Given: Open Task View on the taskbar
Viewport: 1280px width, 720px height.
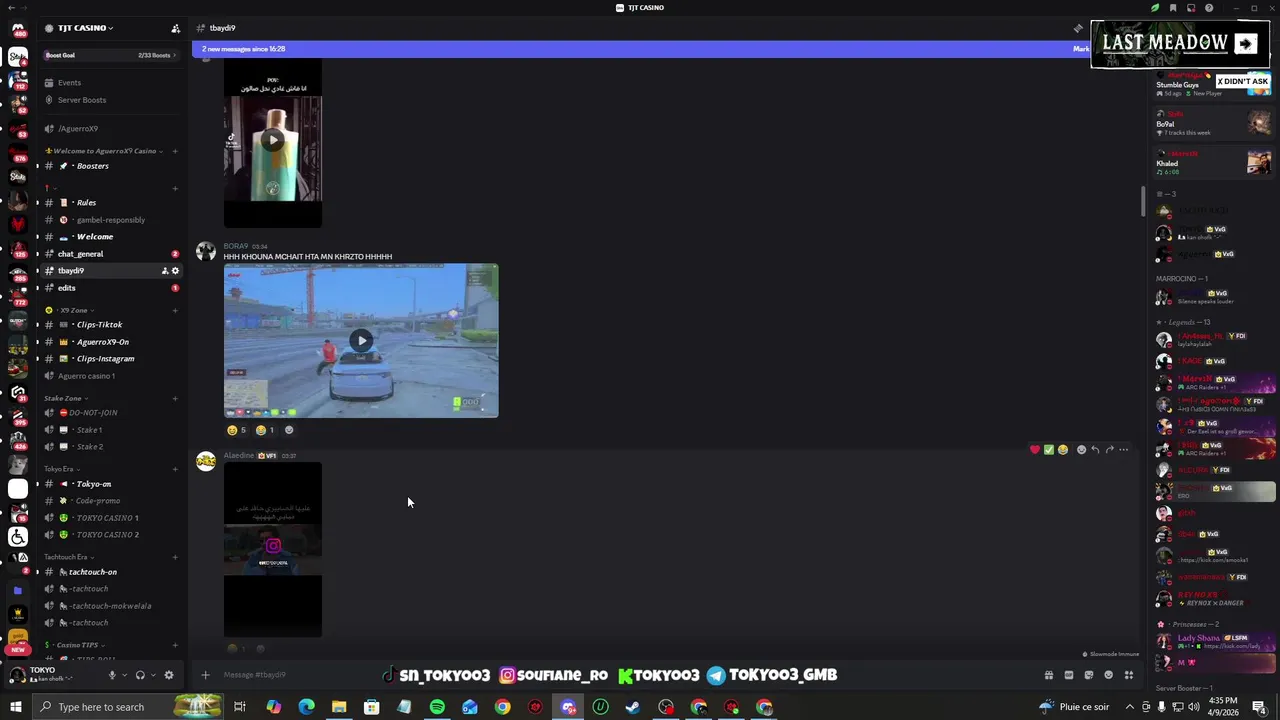Looking at the screenshot, I should click(x=240, y=707).
